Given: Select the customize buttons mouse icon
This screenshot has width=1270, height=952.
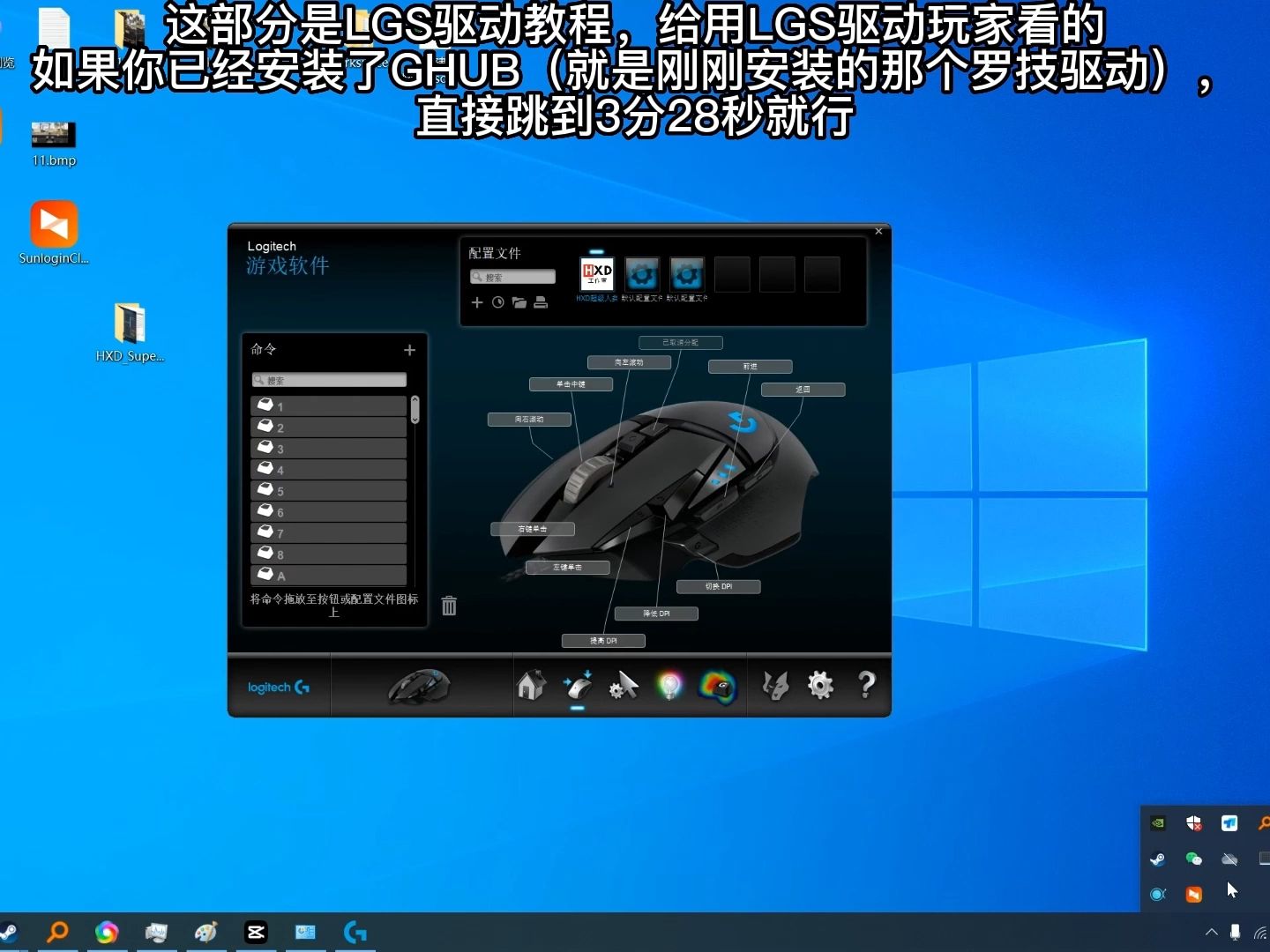Looking at the screenshot, I should [x=578, y=686].
